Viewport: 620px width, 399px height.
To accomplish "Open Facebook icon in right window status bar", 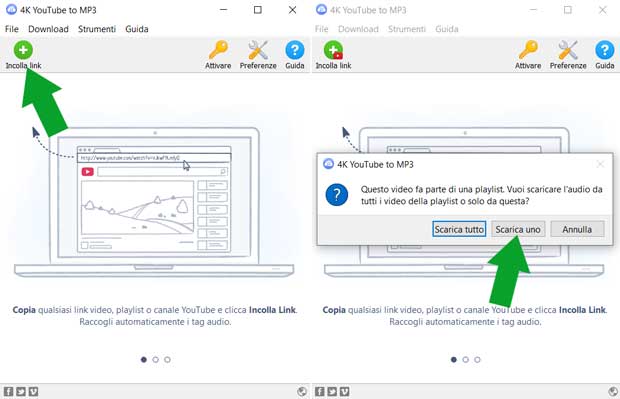I will [x=319, y=391].
